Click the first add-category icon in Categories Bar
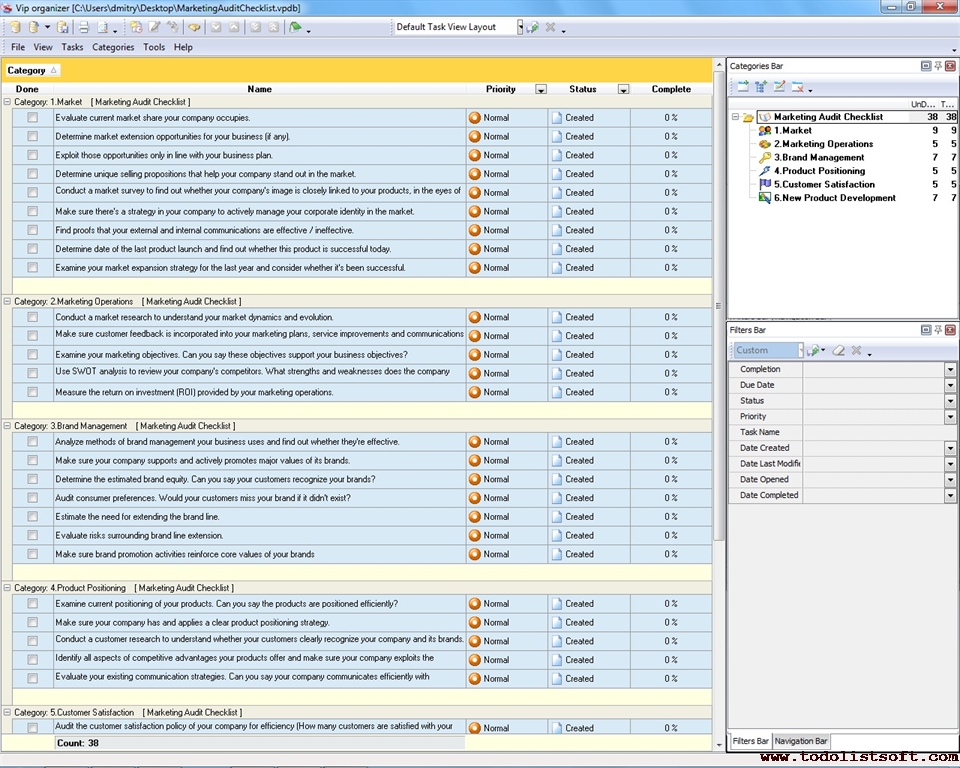 click(743, 87)
